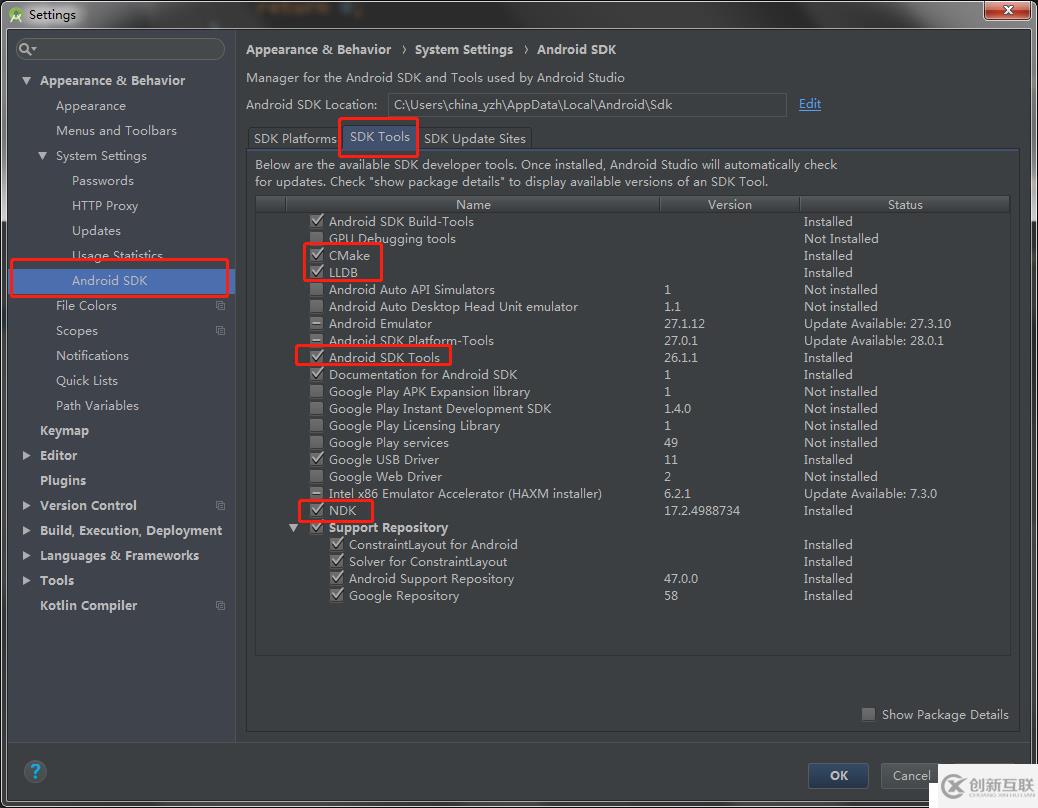Screen dimensions: 1038x808
Task: Click NDK version 17.2.4988734 cell
Action: coord(702,510)
